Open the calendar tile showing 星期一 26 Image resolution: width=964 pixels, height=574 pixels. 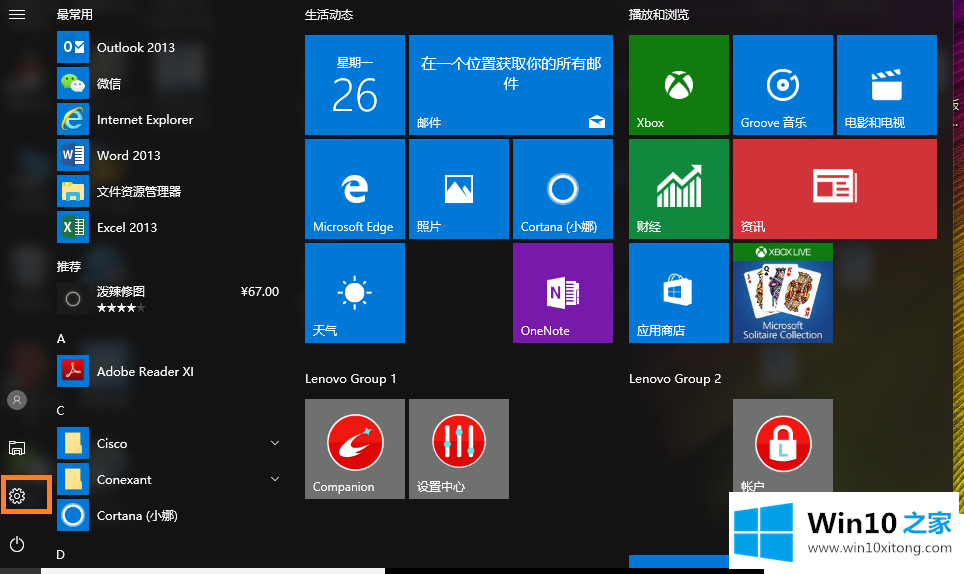click(x=355, y=85)
